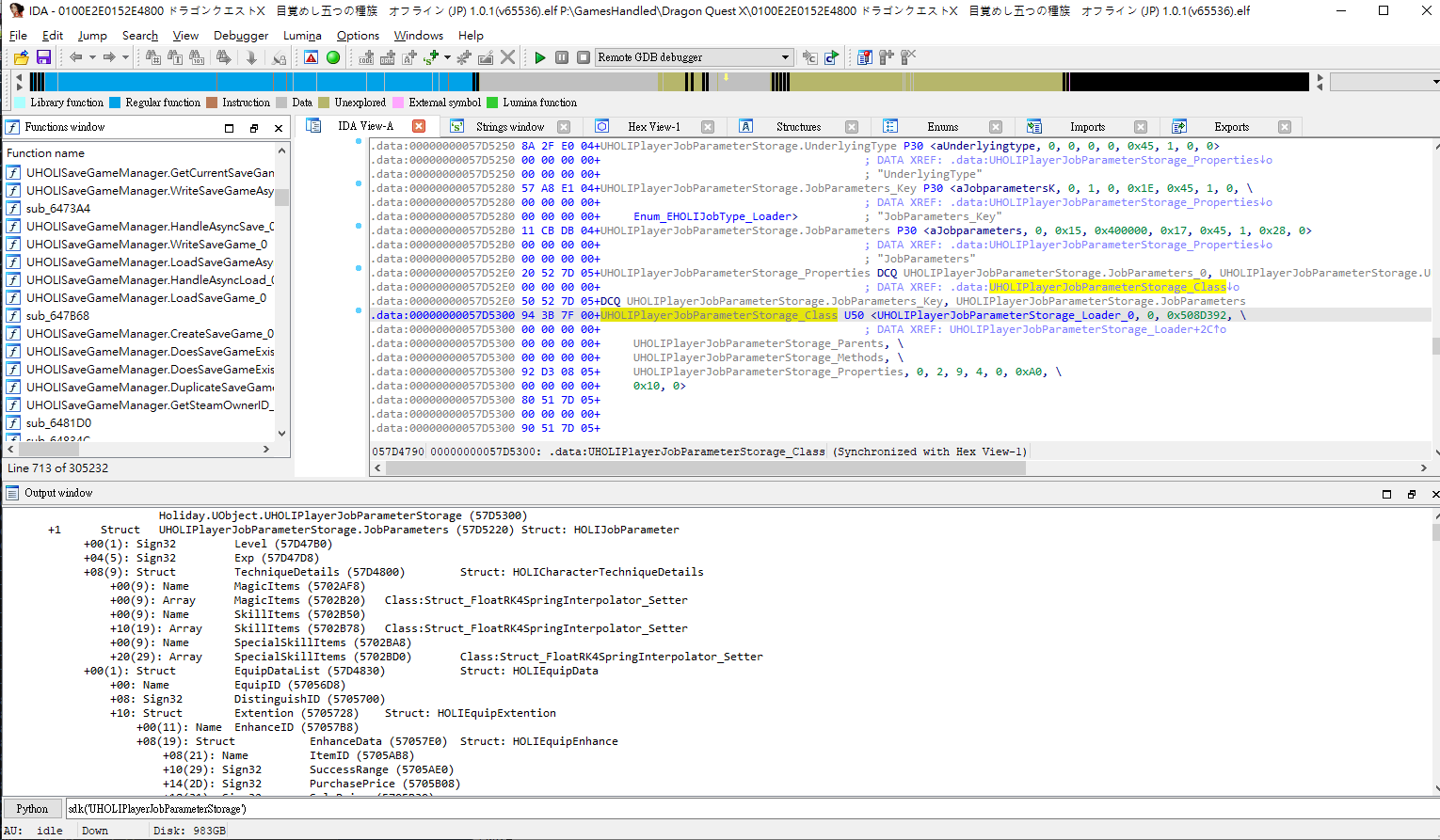1440x840 pixels.
Task: Click the Regular function legend swatch
Action: point(115,103)
